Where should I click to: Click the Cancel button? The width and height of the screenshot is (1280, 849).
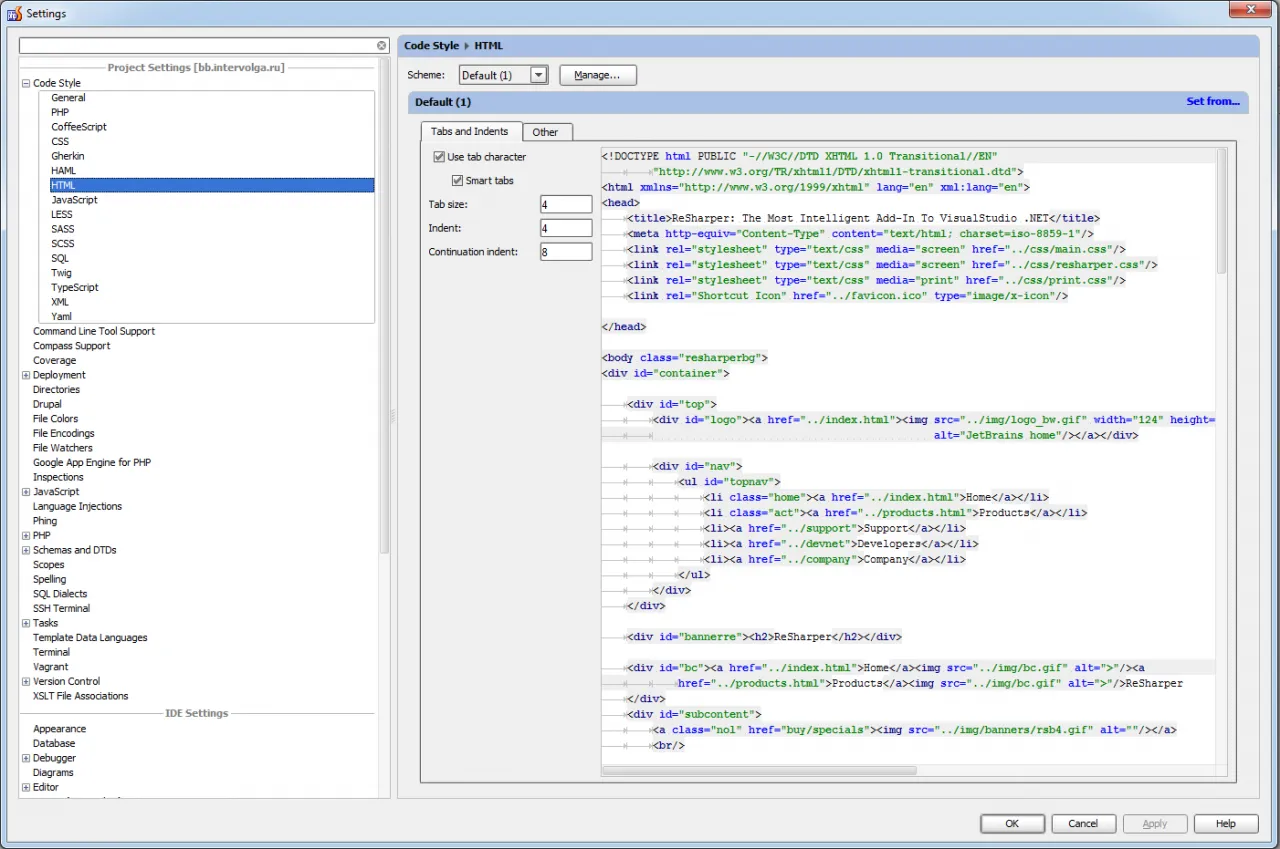[1083, 824]
